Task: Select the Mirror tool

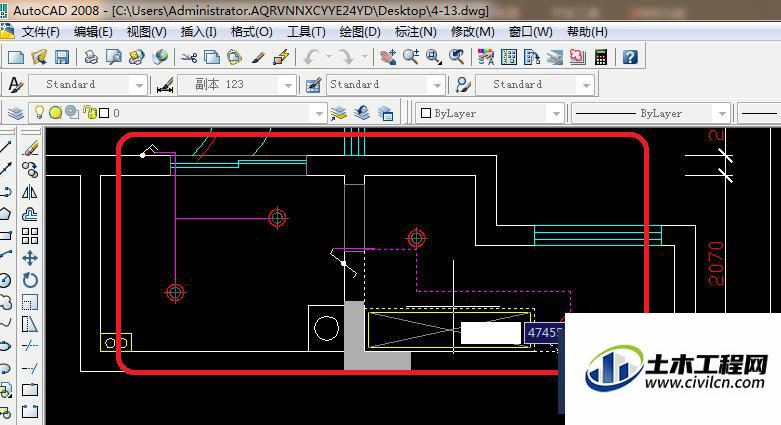Action: coord(30,192)
